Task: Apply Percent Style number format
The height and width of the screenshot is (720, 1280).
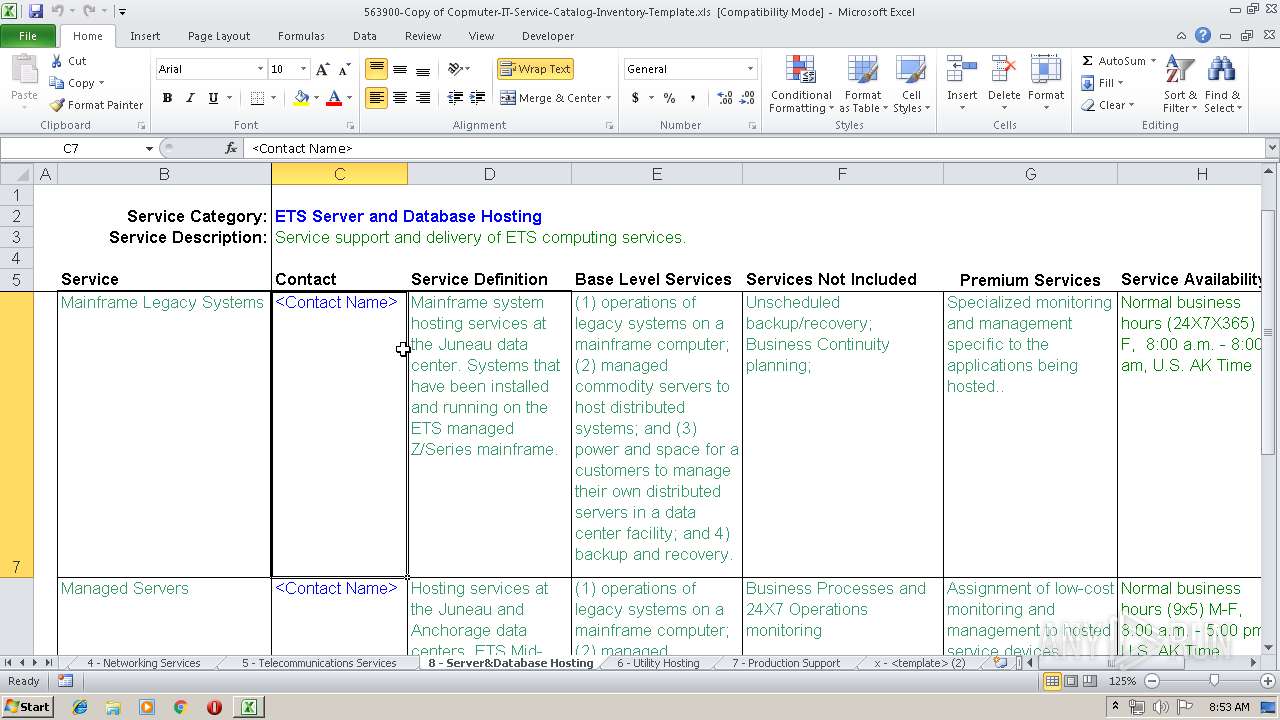Action: point(669,98)
